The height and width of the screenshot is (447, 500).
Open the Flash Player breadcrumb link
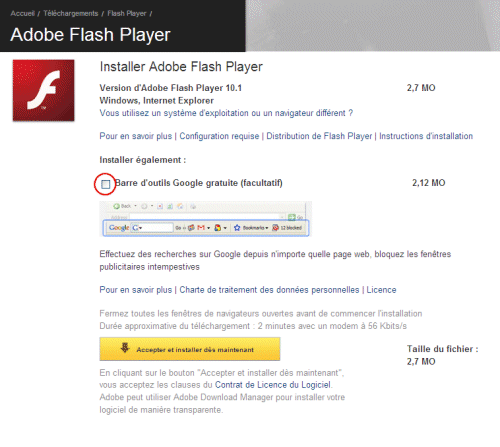tap(127, 13)
